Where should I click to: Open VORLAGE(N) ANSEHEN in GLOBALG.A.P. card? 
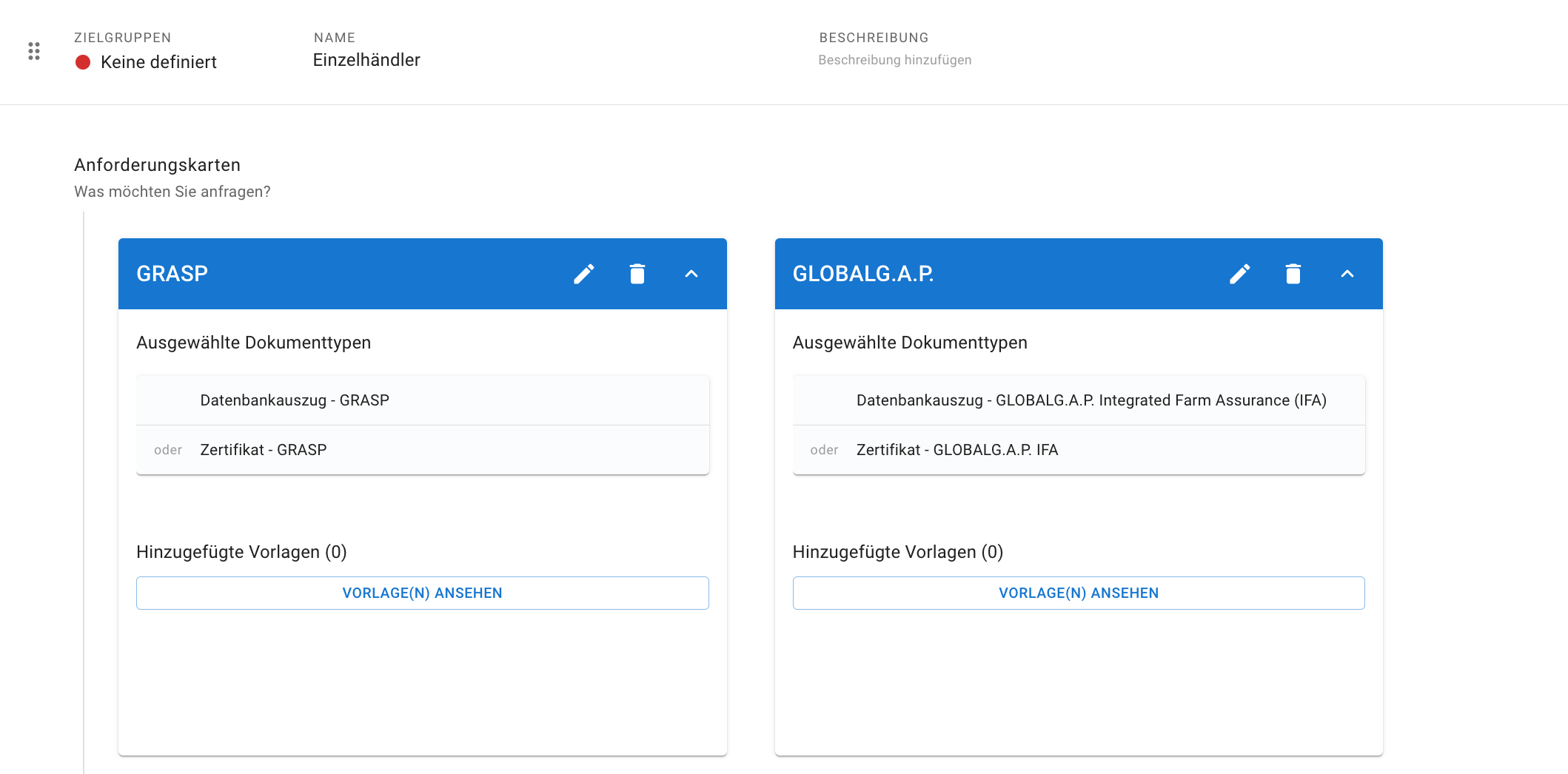click(x=1079, y=593)
